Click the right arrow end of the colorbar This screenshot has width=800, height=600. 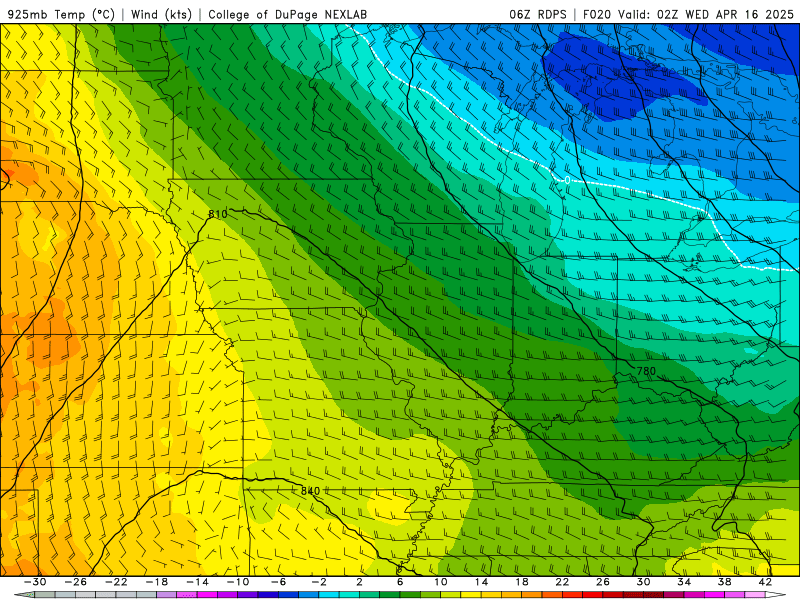pos(775,595)
